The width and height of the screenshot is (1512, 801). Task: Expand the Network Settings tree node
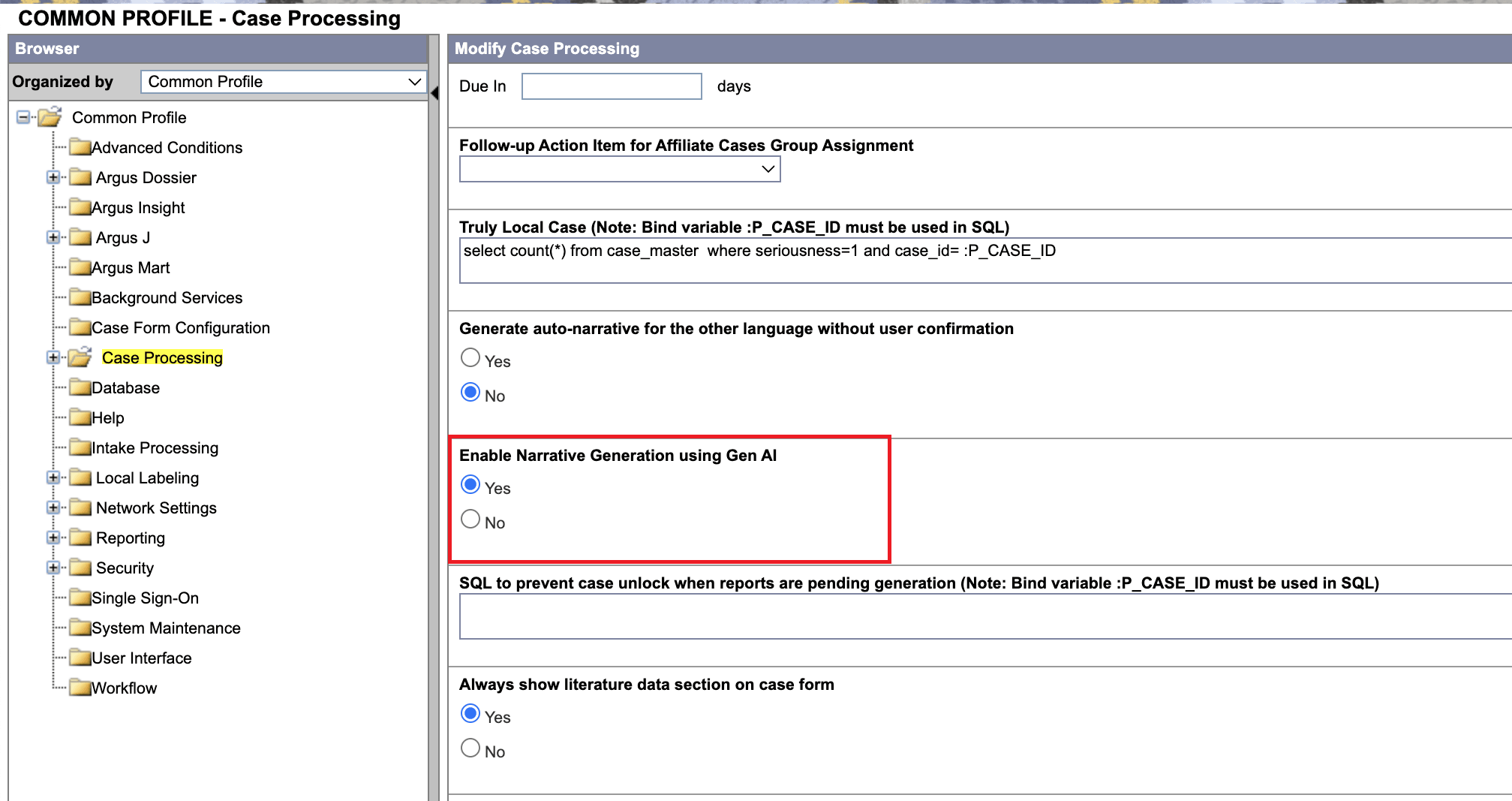click(53, 507)
